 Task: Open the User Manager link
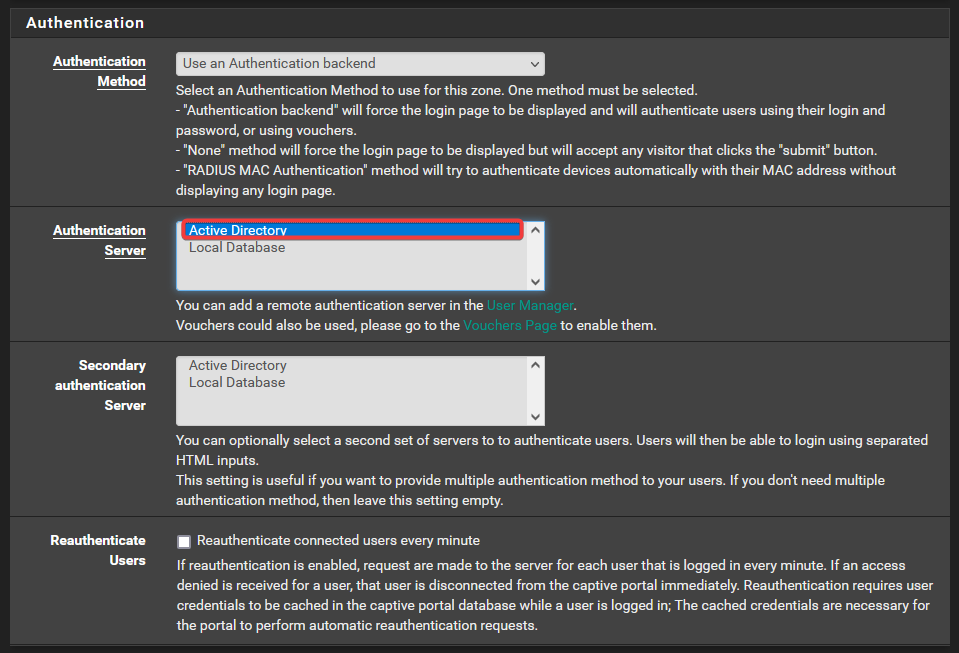click(530, 305)
